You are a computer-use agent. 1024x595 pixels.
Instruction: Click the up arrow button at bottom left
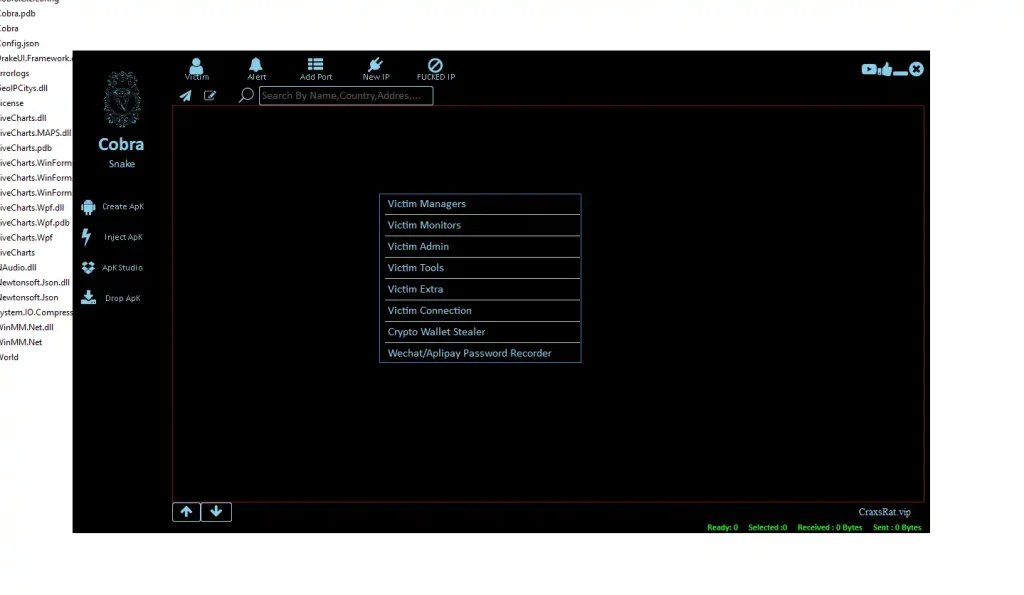click(186, 511)
